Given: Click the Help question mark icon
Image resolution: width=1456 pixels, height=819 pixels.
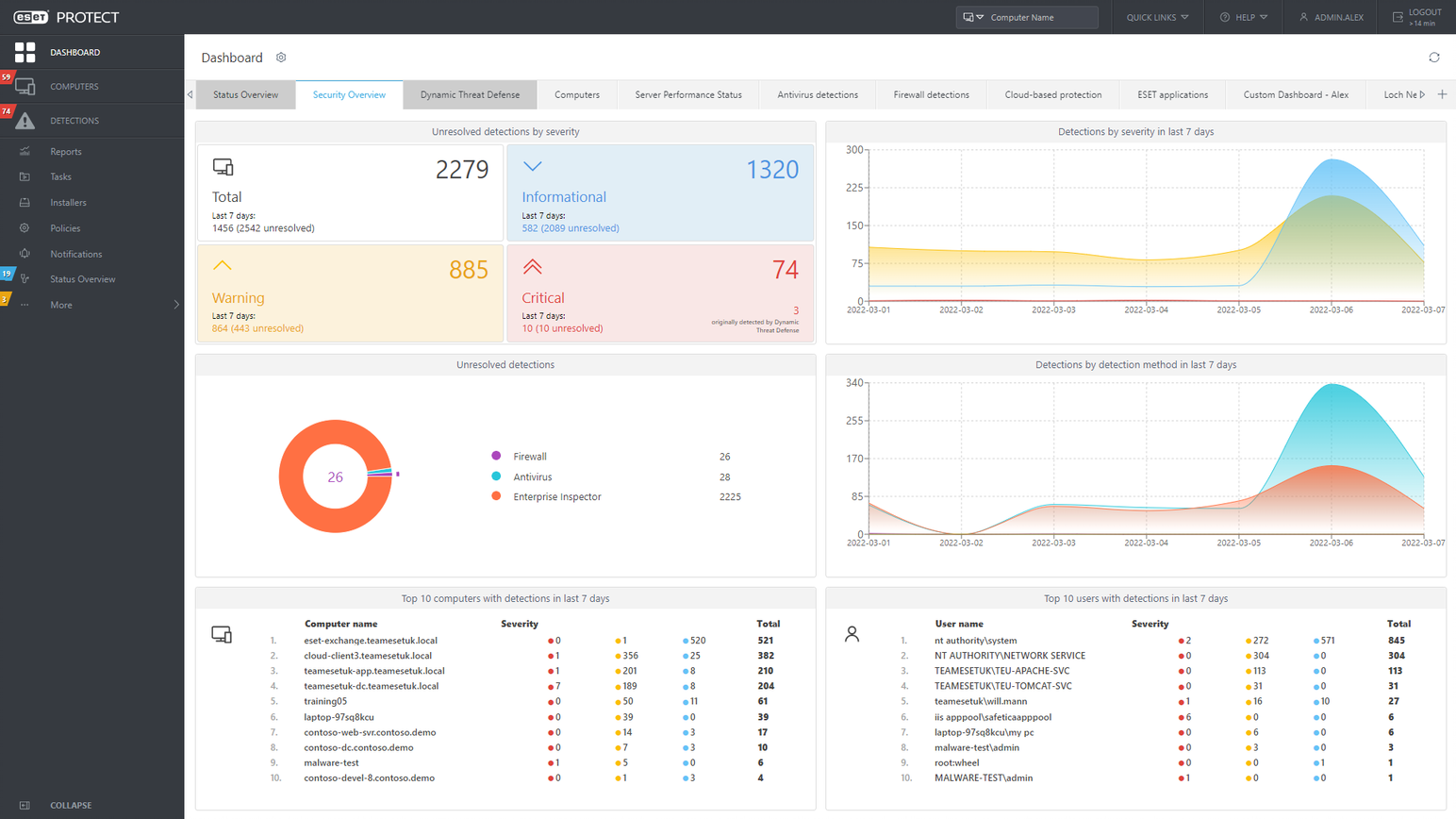Looking at the screenshot, I should (1225, 17).
